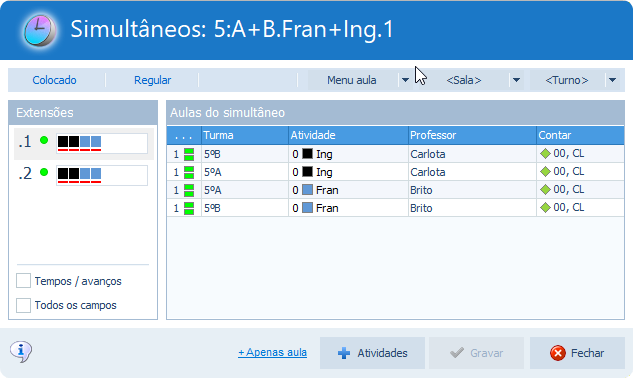
Task: Click green diamond in 5ºA Fran row
Action: pyautogui.click(x=545, y=189)
